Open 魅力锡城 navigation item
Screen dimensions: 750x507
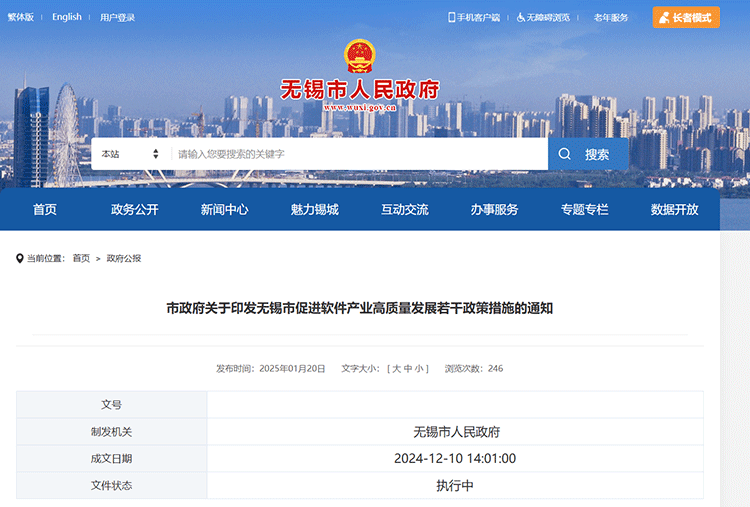pos(314,209)
